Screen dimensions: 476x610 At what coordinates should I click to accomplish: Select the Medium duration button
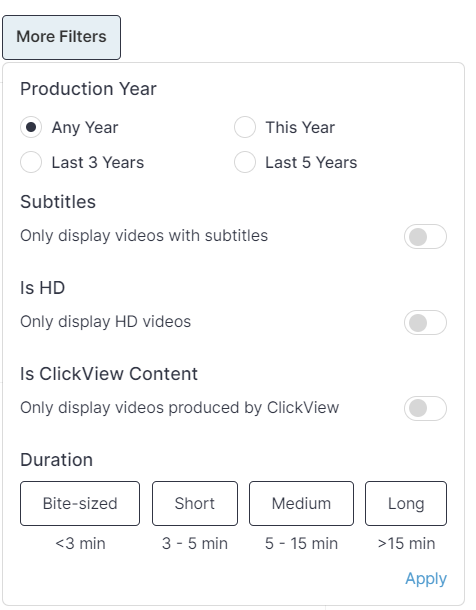(x=301, y=503)
